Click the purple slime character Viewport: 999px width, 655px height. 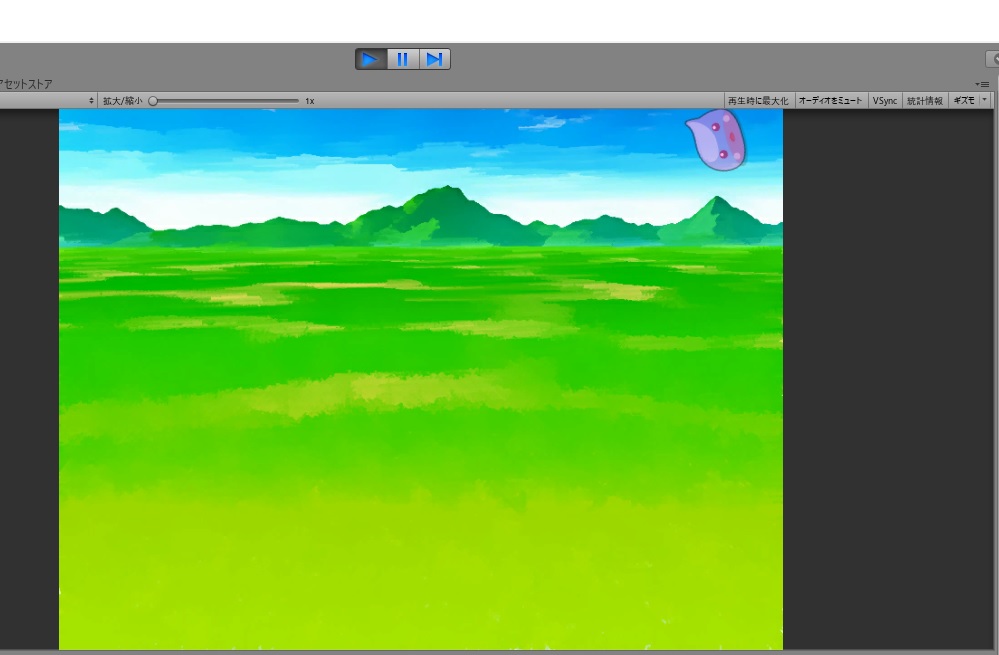tap(716, 140)
